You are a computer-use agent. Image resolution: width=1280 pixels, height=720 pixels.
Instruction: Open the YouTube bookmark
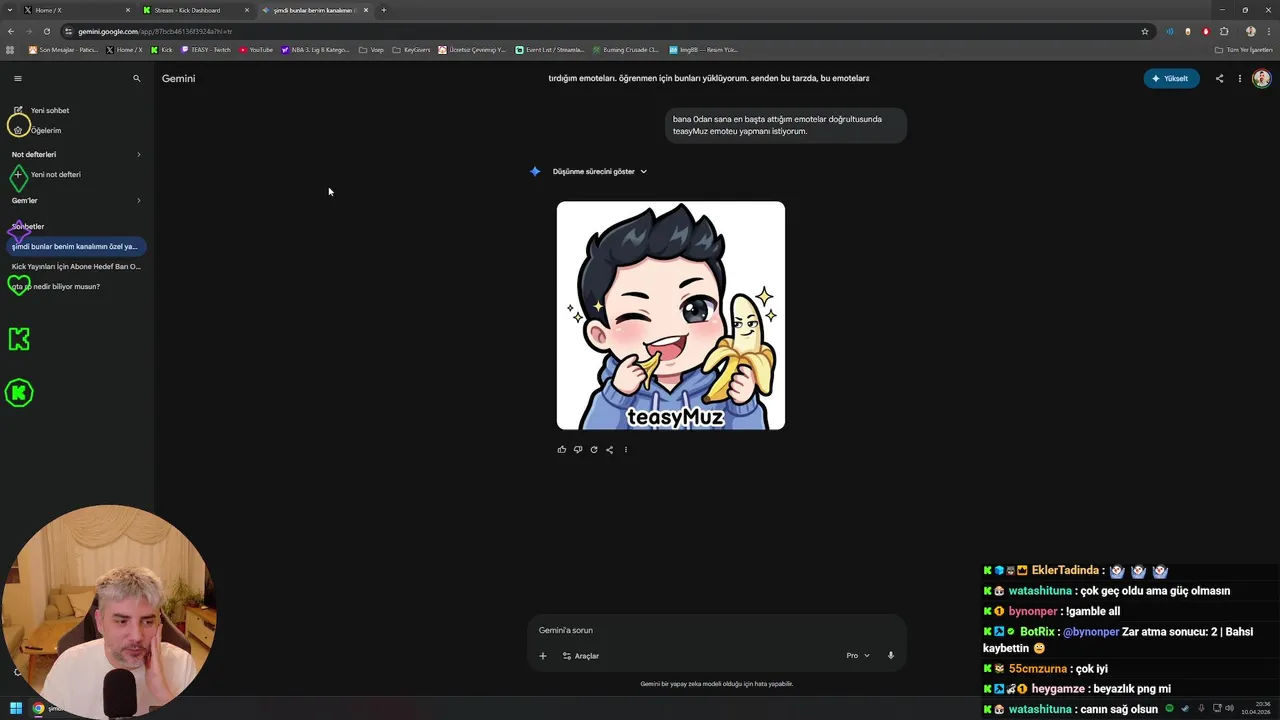256,49
